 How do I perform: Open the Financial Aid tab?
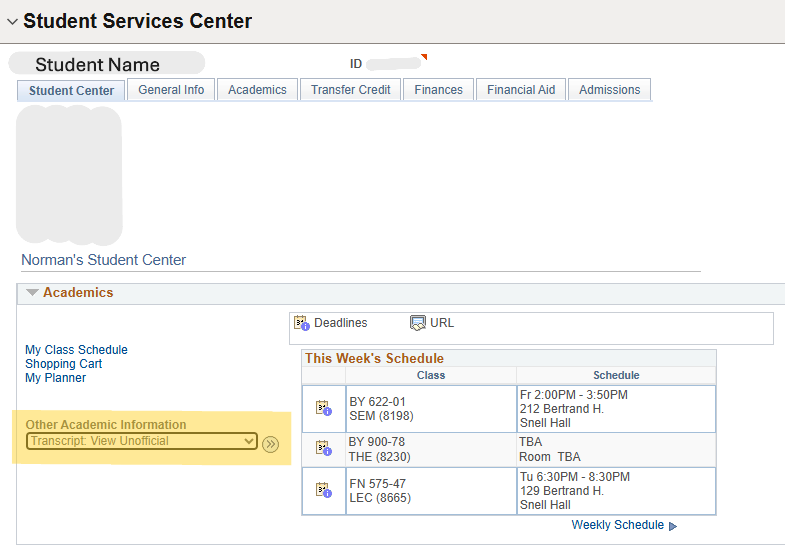pyautogui.click(x=521, y=90)
